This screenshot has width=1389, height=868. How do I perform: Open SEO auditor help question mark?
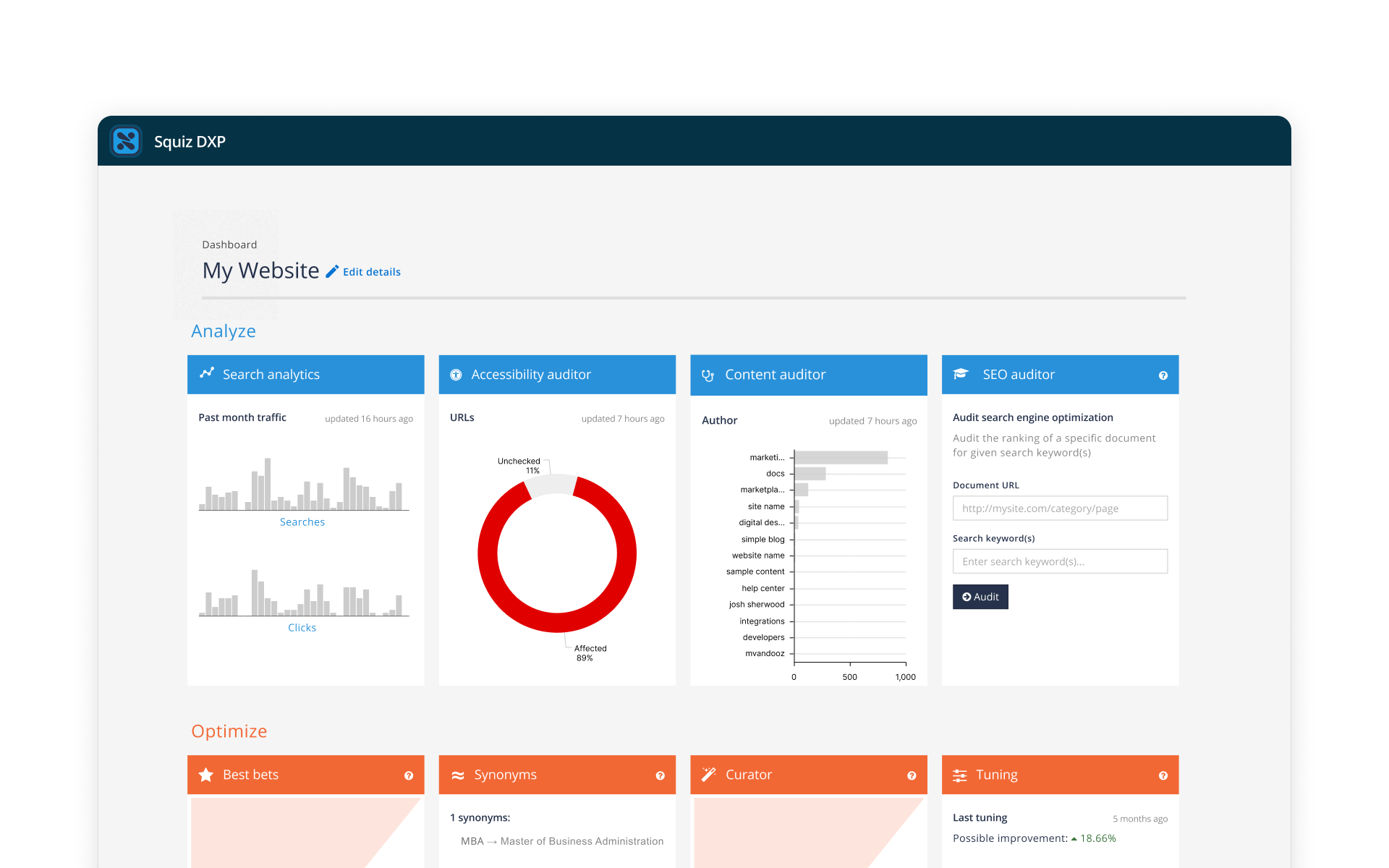[1163, 375]
